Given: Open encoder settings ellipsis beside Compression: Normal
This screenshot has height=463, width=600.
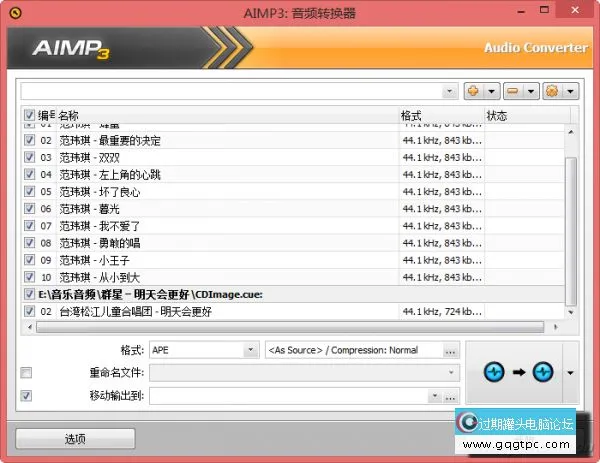Looking at the screenshot, I should click(x=450, y=351).
